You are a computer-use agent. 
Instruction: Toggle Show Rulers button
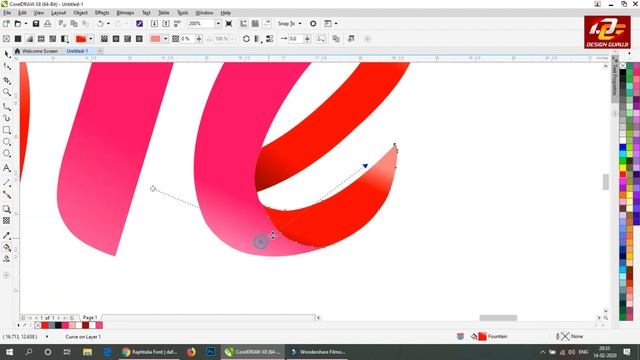(244, 24)
